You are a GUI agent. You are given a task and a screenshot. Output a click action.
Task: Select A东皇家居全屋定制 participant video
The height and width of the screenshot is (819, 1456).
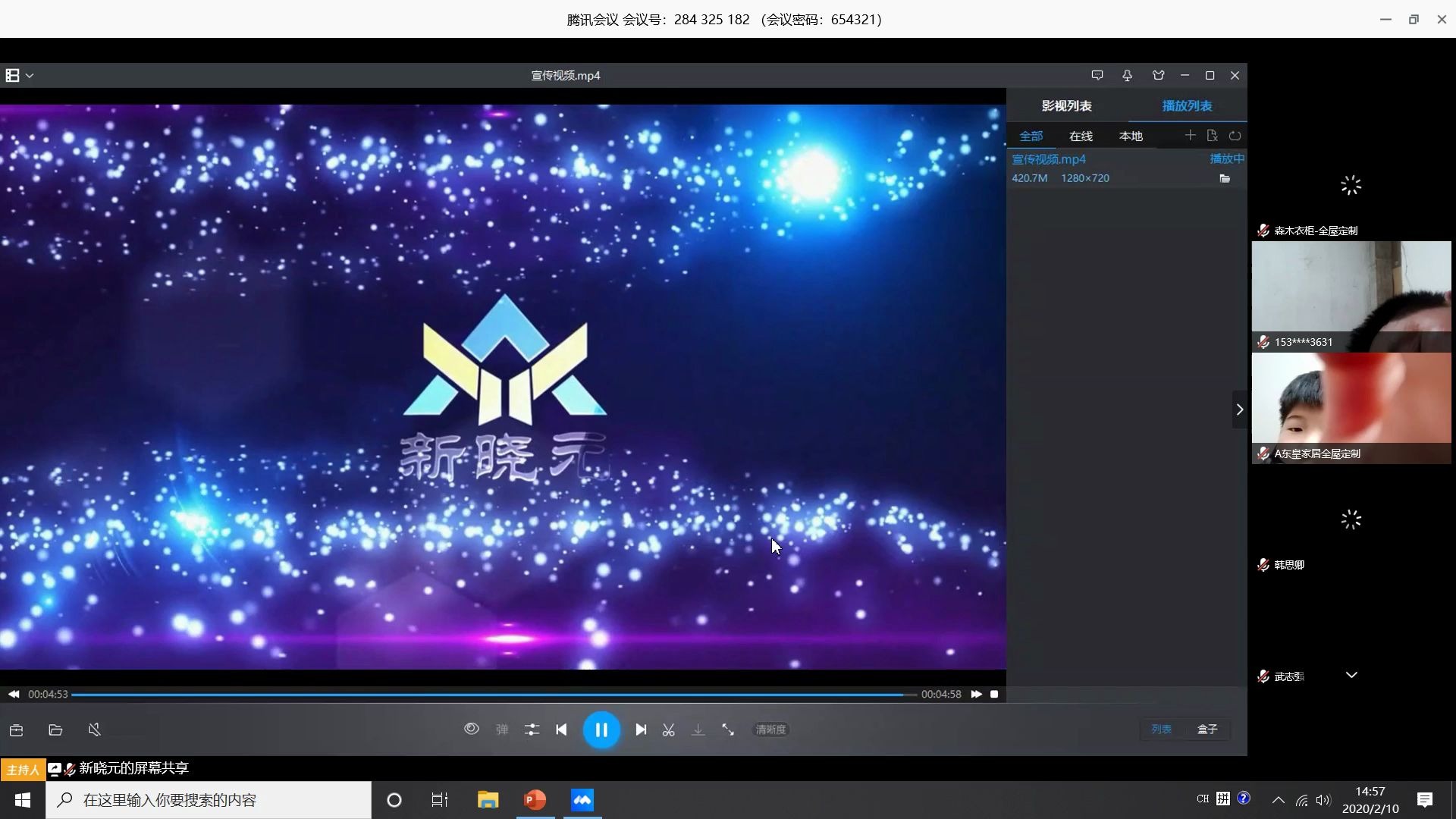click(1351, 408)
